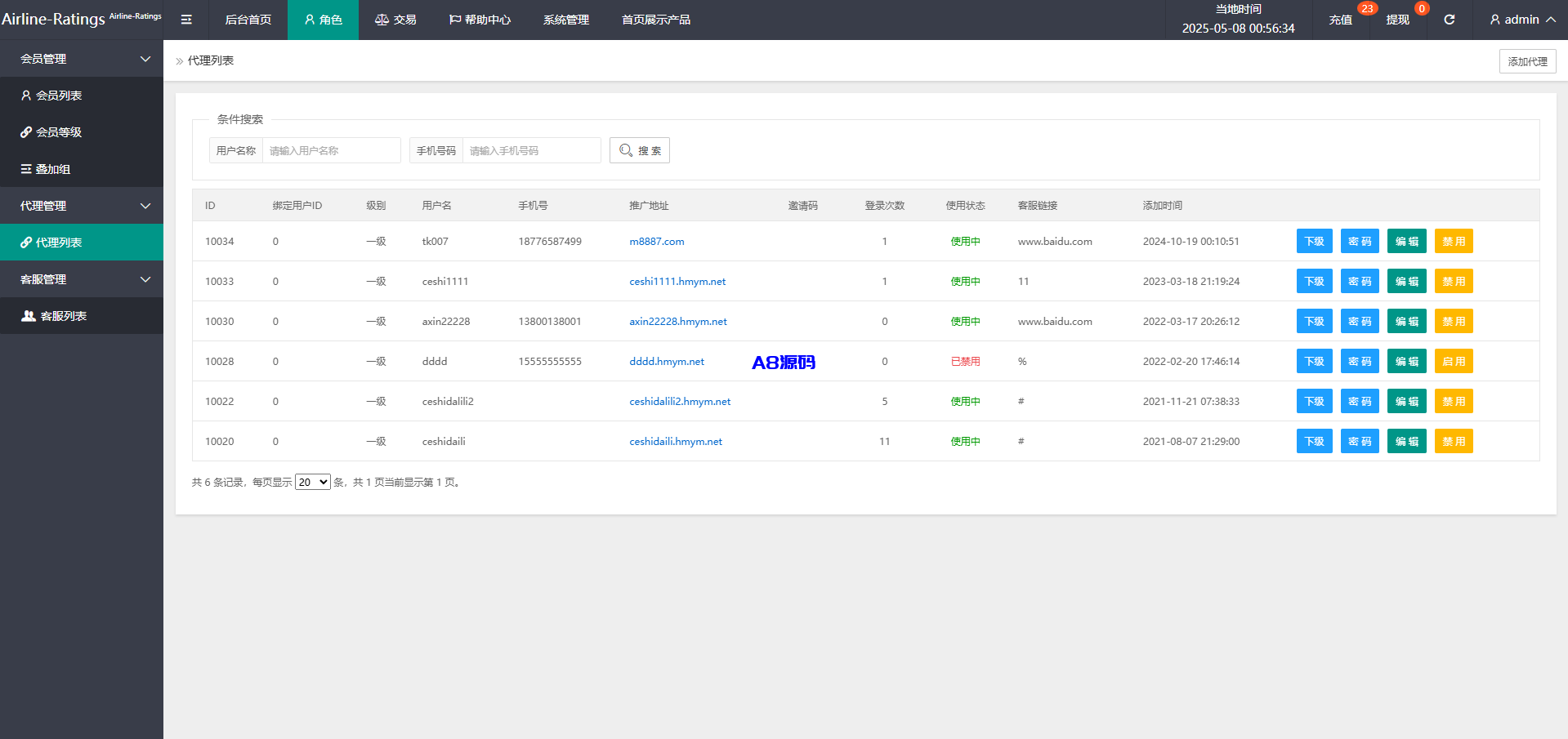The height and width of the screenshot is (739, 1568).
Task: Click the refresh icon in top bar
Action: (x=1450, y=20)
